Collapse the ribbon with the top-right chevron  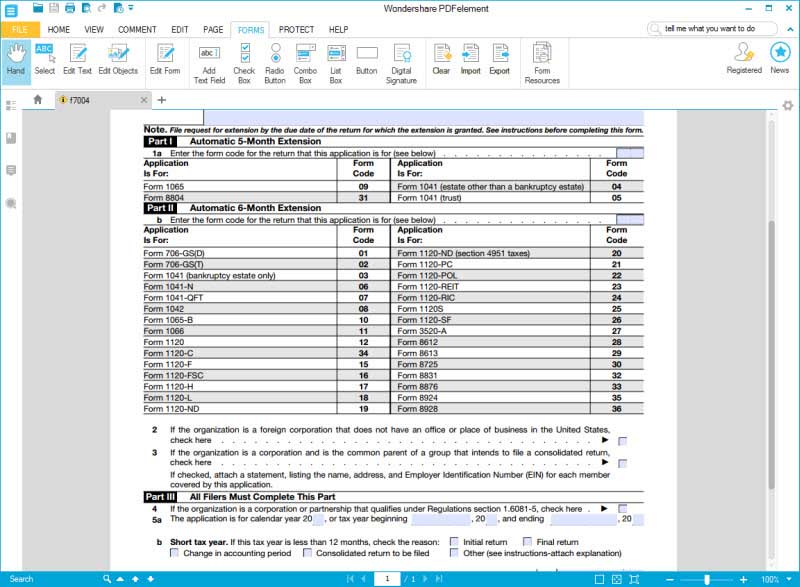coord(790,29)
